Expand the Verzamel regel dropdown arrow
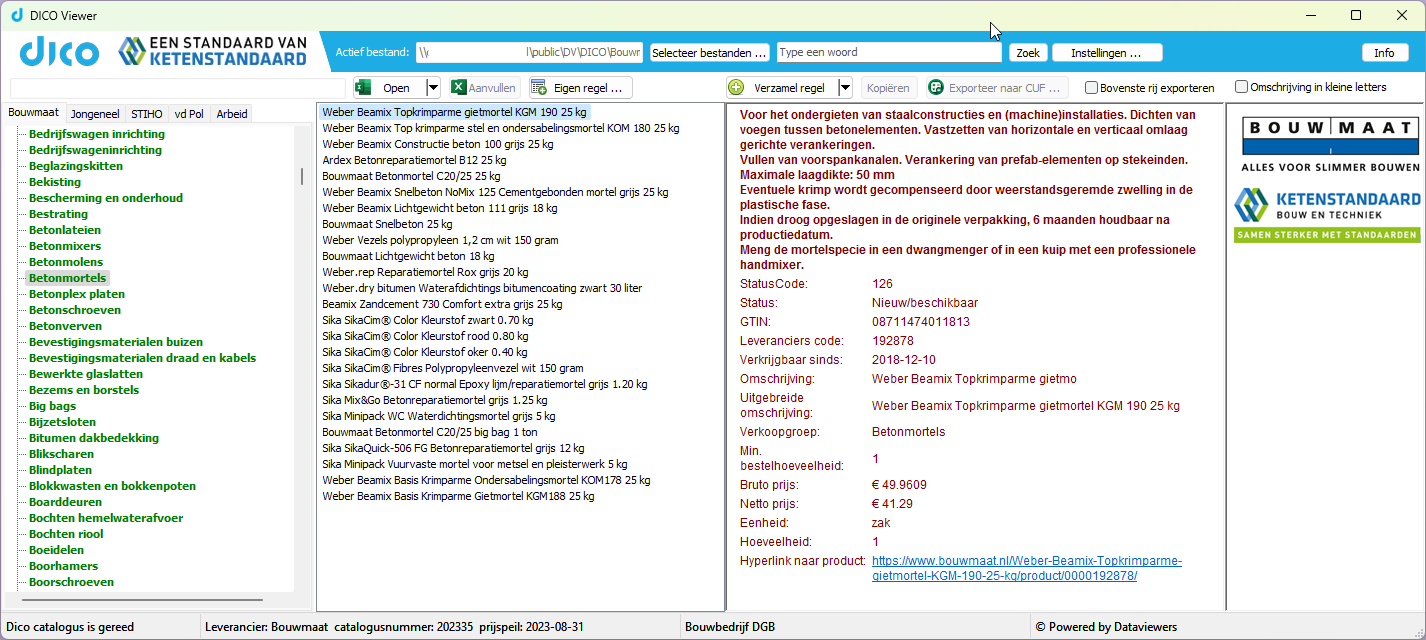 coord(845,88)
